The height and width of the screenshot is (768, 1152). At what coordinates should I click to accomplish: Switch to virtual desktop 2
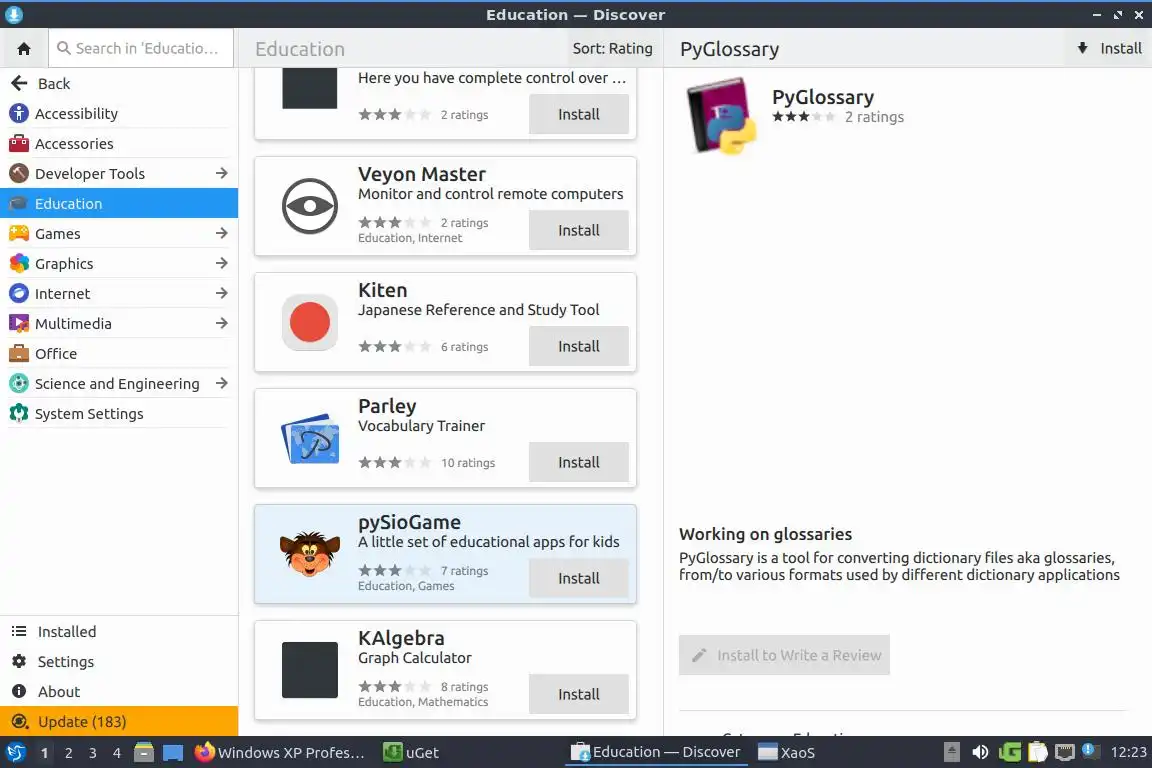coord(68,753)
